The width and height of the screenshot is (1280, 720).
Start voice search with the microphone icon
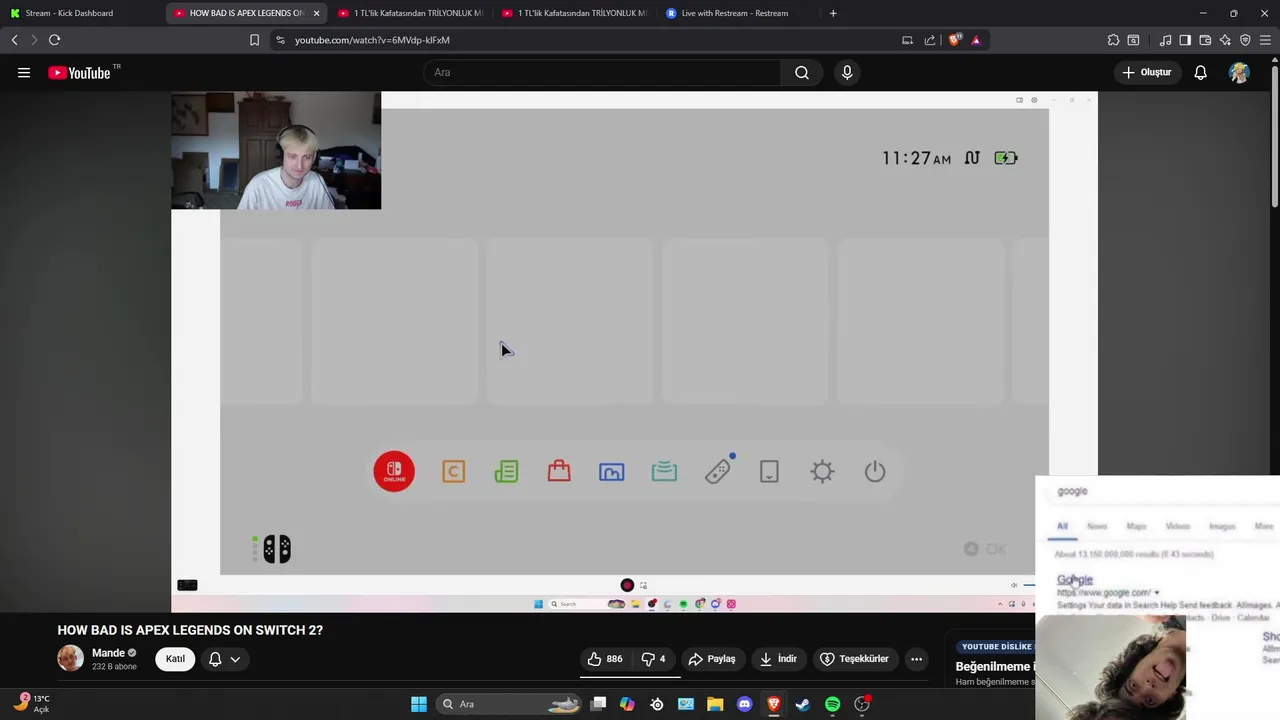(847, 72)
